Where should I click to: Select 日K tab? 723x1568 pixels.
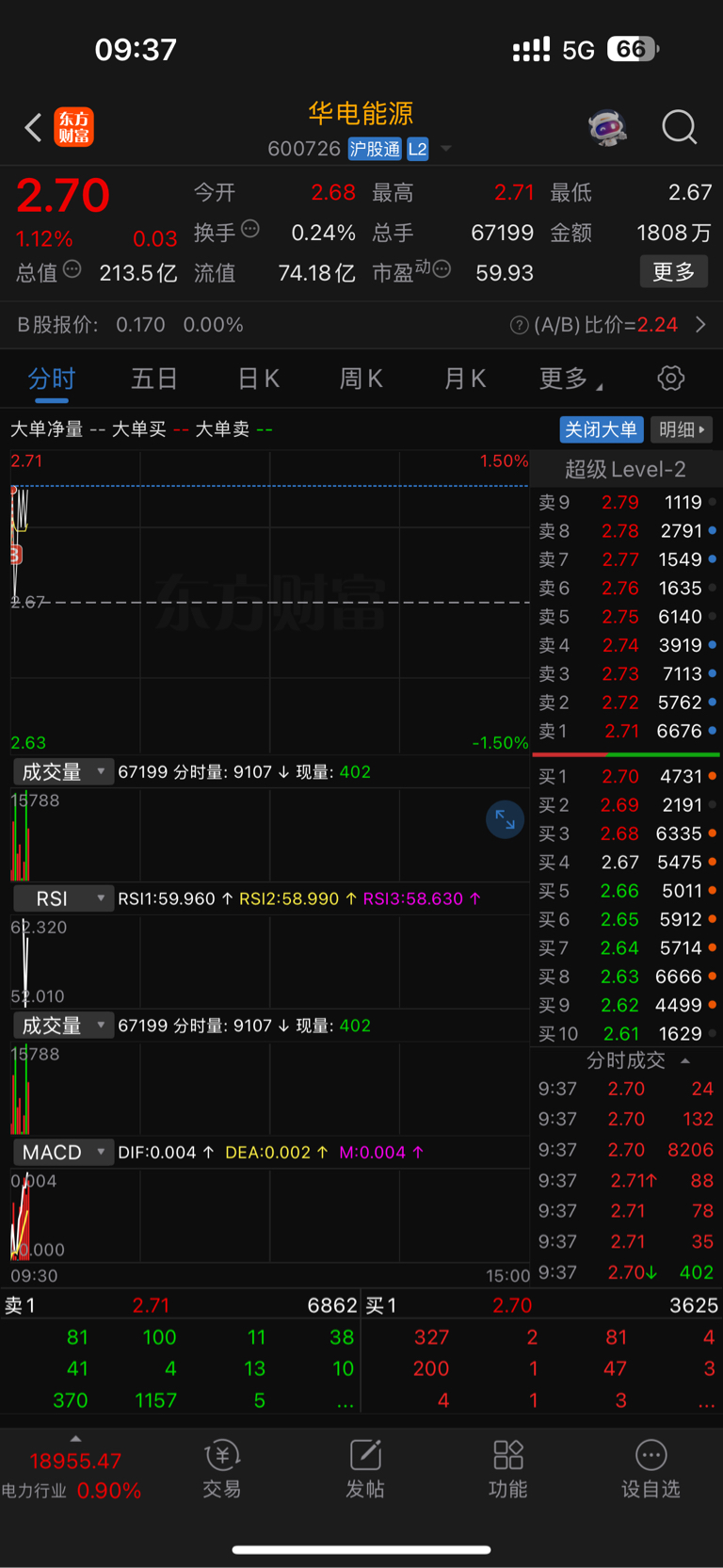pyautogui.click(x=258, y=379)
